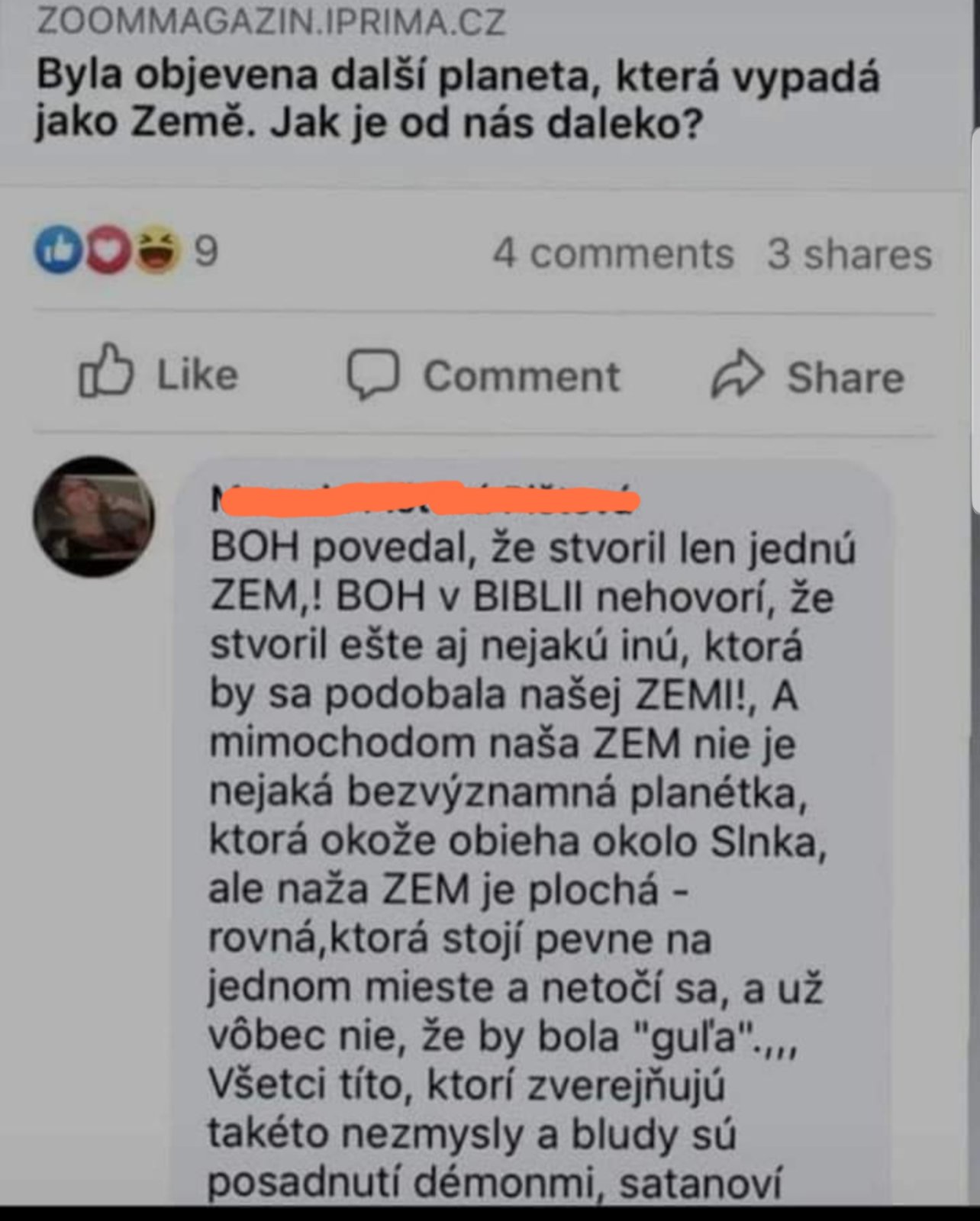Click the comment bubble's last visible line
Viewport: 980px width, 1221px height.
coord(495,1183)
